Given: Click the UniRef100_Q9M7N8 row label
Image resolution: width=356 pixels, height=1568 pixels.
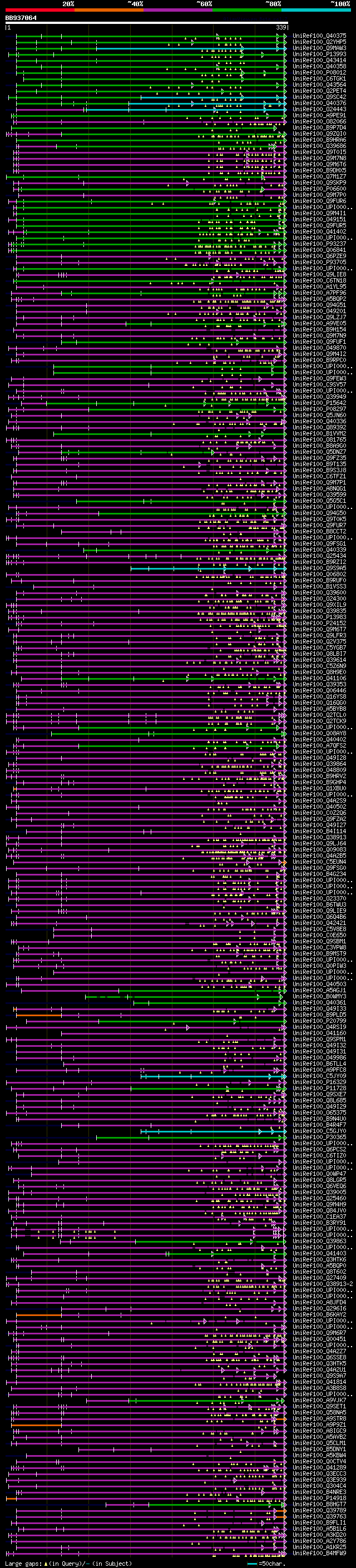Looking at the screenshot, I should 319,159.
